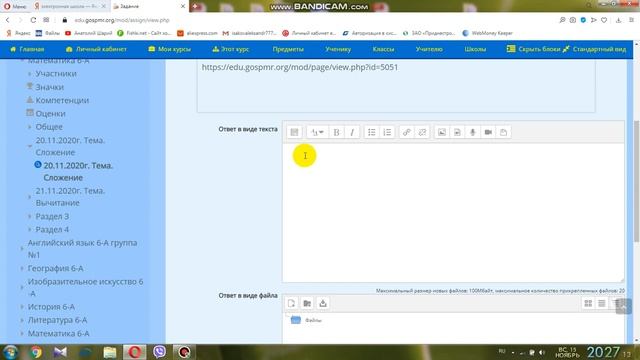Open the Яндекс bookmark
This screenshot has width=640, height=360.
click(x=18, y=33)
